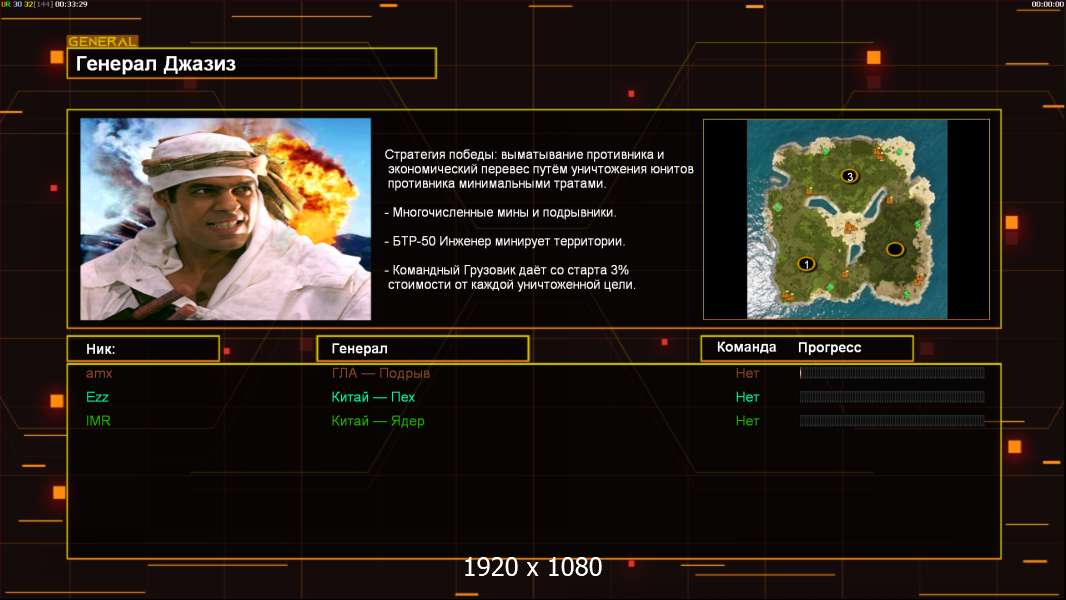The width and height of the screenshot is (1066, 600).
Task: Click Китай — Ядер general entry
Action: (378, 421)
